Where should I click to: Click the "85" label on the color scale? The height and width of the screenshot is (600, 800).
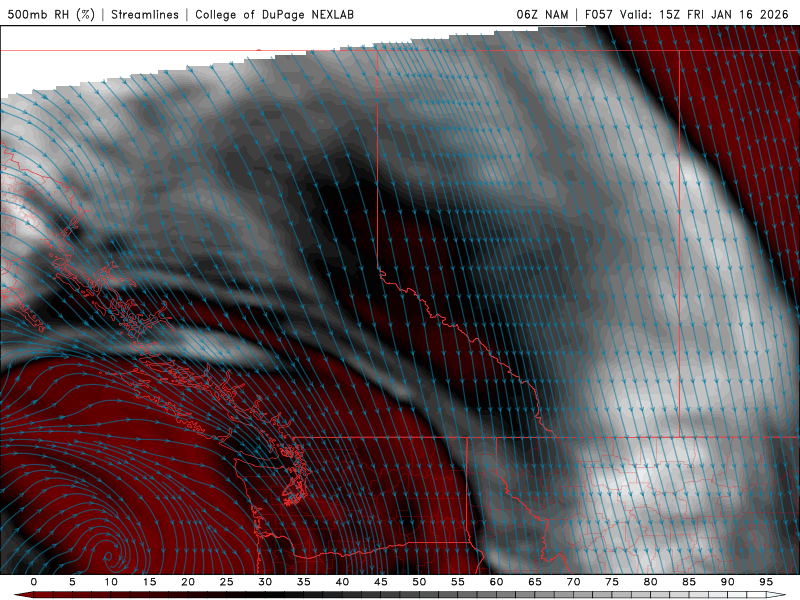[x=689, y=582]
